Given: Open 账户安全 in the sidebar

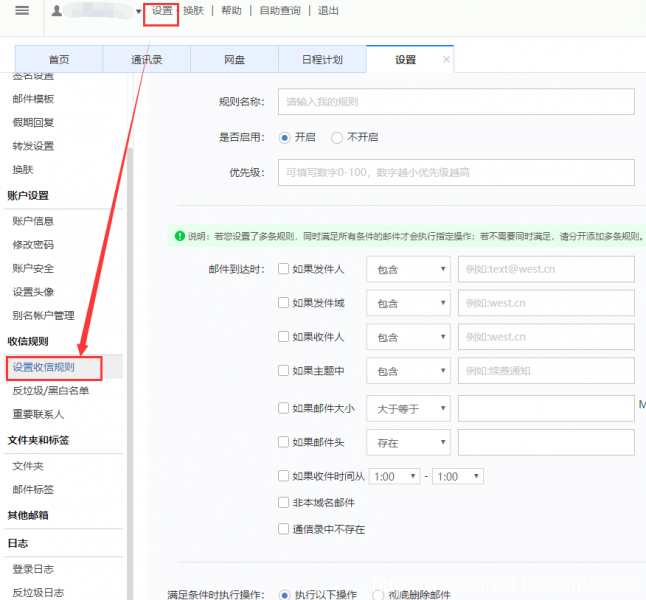Looking at the screenshot, I should point(33,268).
